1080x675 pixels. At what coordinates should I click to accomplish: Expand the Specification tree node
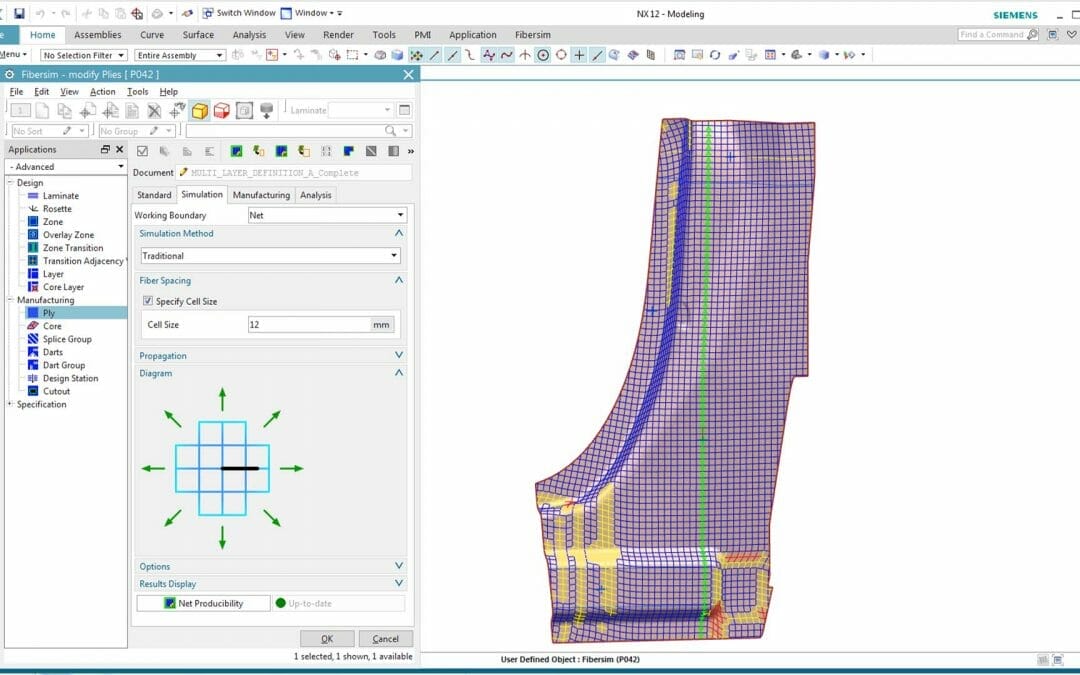(x=10, y=404)
